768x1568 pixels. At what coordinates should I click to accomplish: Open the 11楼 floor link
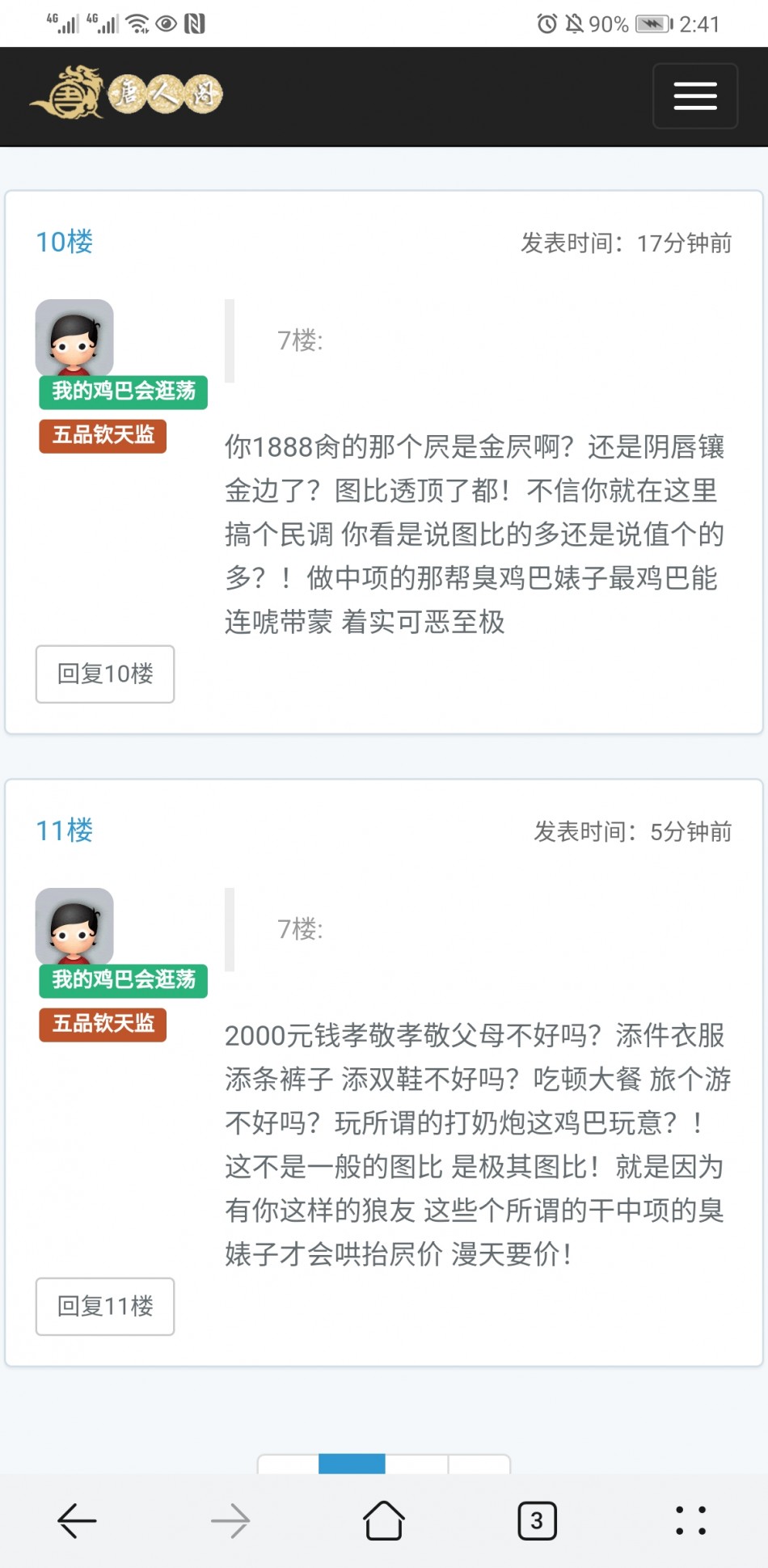pyautogui.click(x=65, y=830)
